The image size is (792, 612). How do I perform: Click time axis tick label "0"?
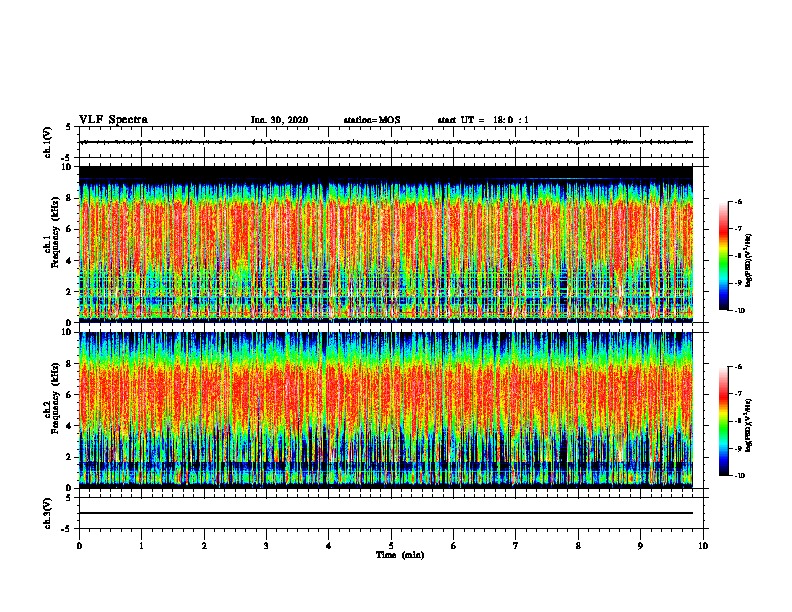(79, 546)
